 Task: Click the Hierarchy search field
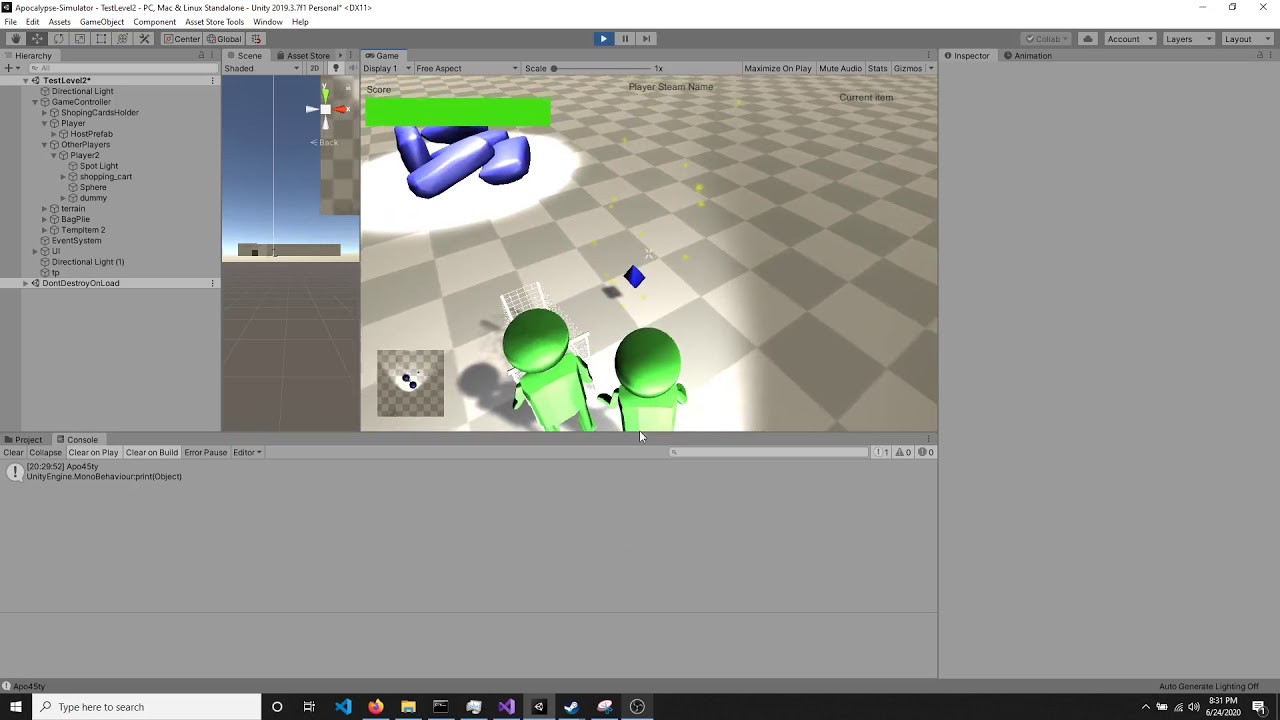[x=122, y=68]
